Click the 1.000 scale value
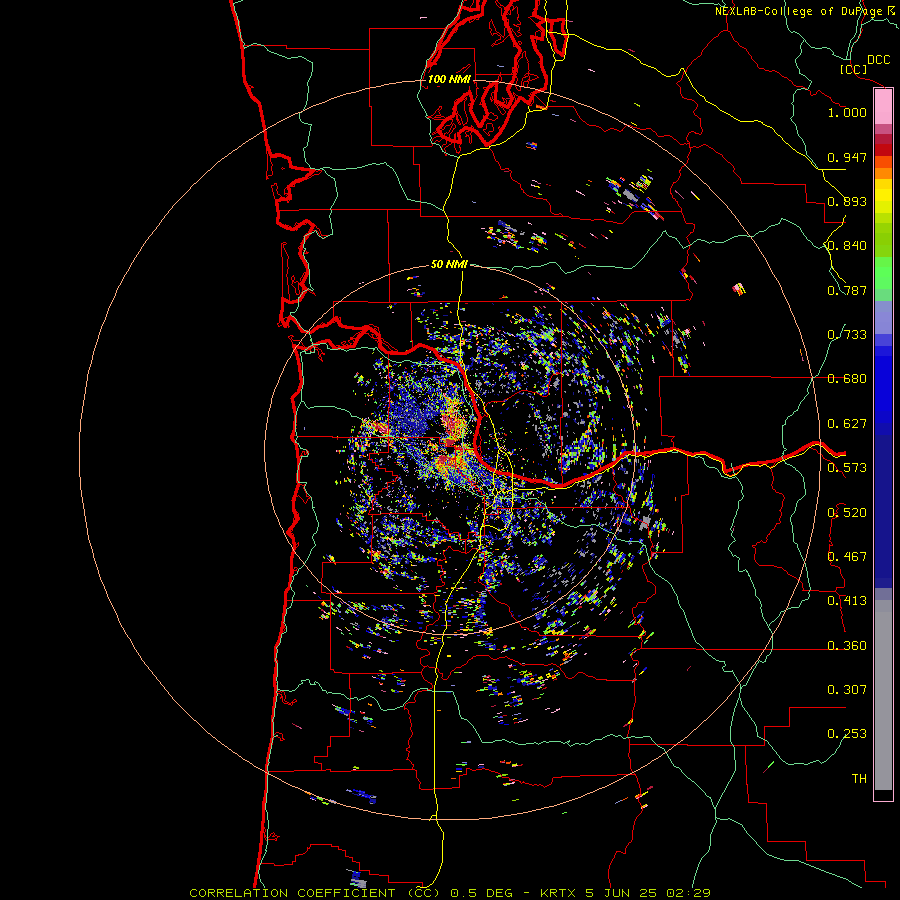The height and width of the screenshot is (900, 900). [847, 112]
